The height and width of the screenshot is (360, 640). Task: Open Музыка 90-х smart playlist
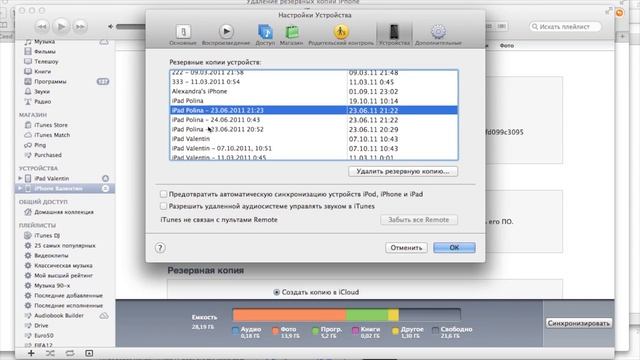[52, 286]
